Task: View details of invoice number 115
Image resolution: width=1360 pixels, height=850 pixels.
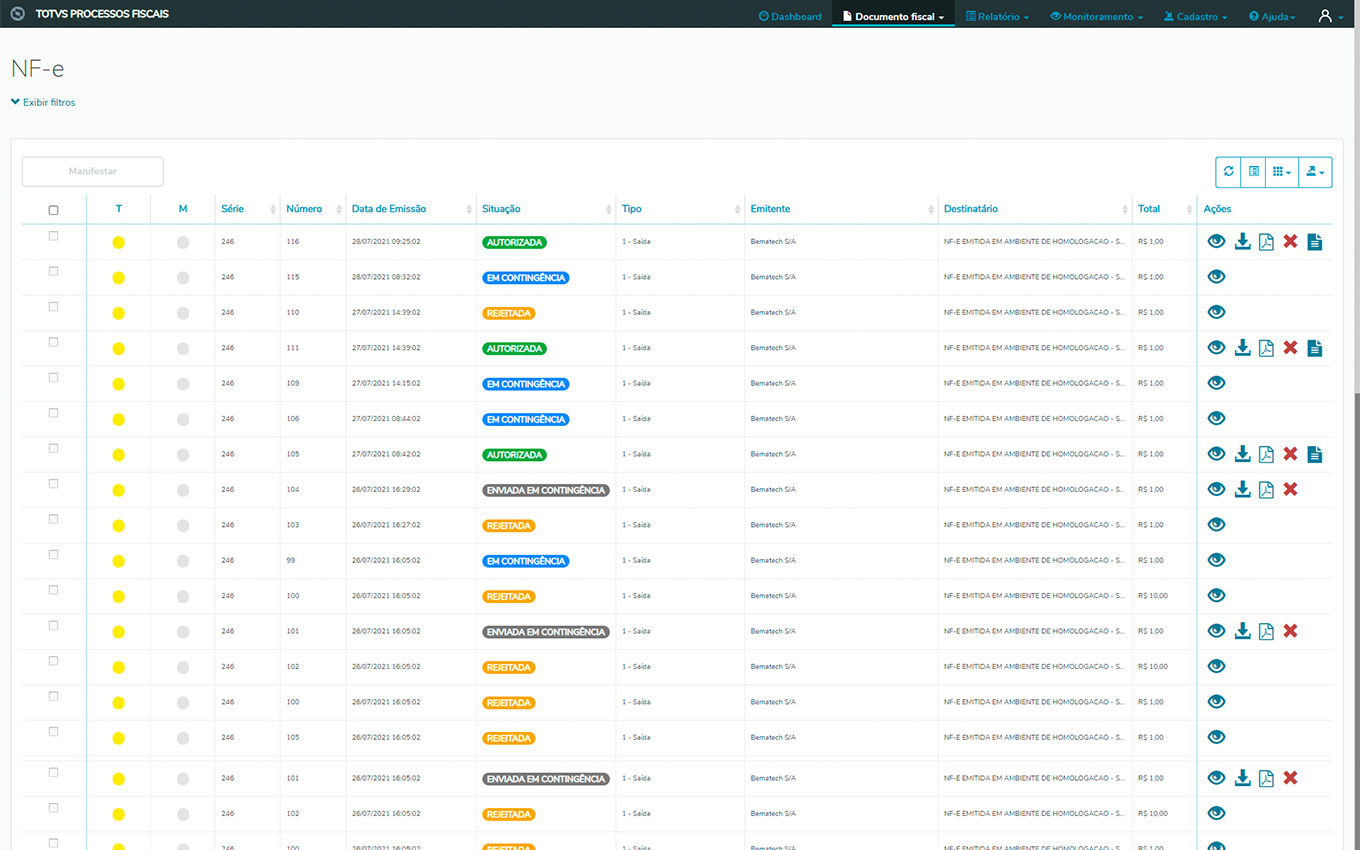Action: [1216, 277]
